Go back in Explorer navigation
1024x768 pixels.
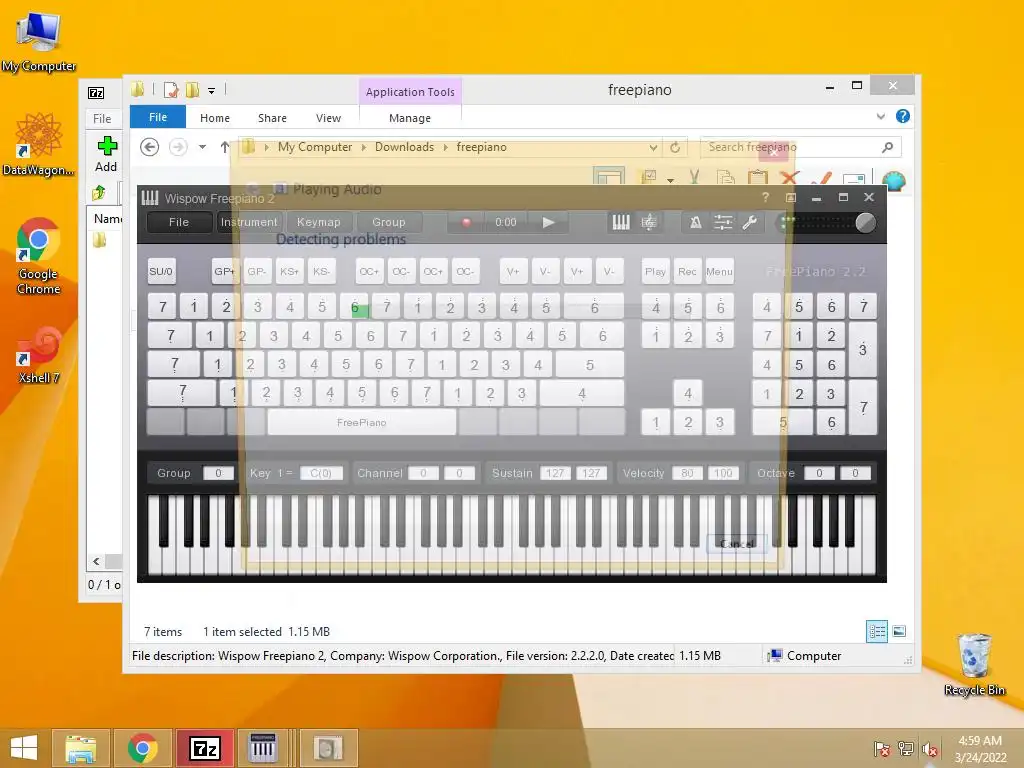point(150,148)
